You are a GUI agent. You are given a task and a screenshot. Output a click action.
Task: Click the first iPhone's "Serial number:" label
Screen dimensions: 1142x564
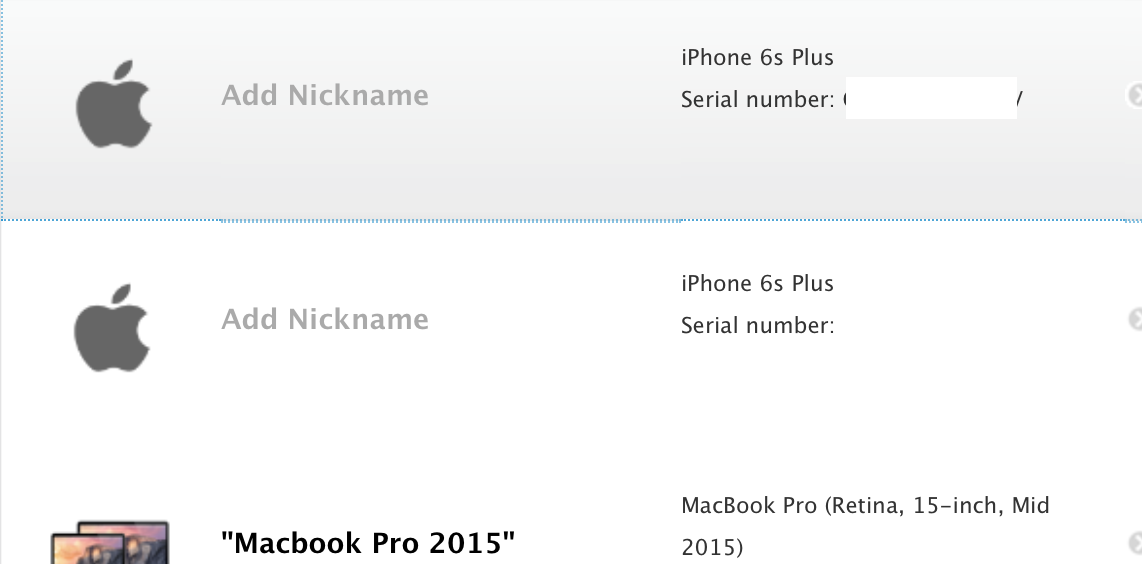pyautogui.click(x=757, y=99)
